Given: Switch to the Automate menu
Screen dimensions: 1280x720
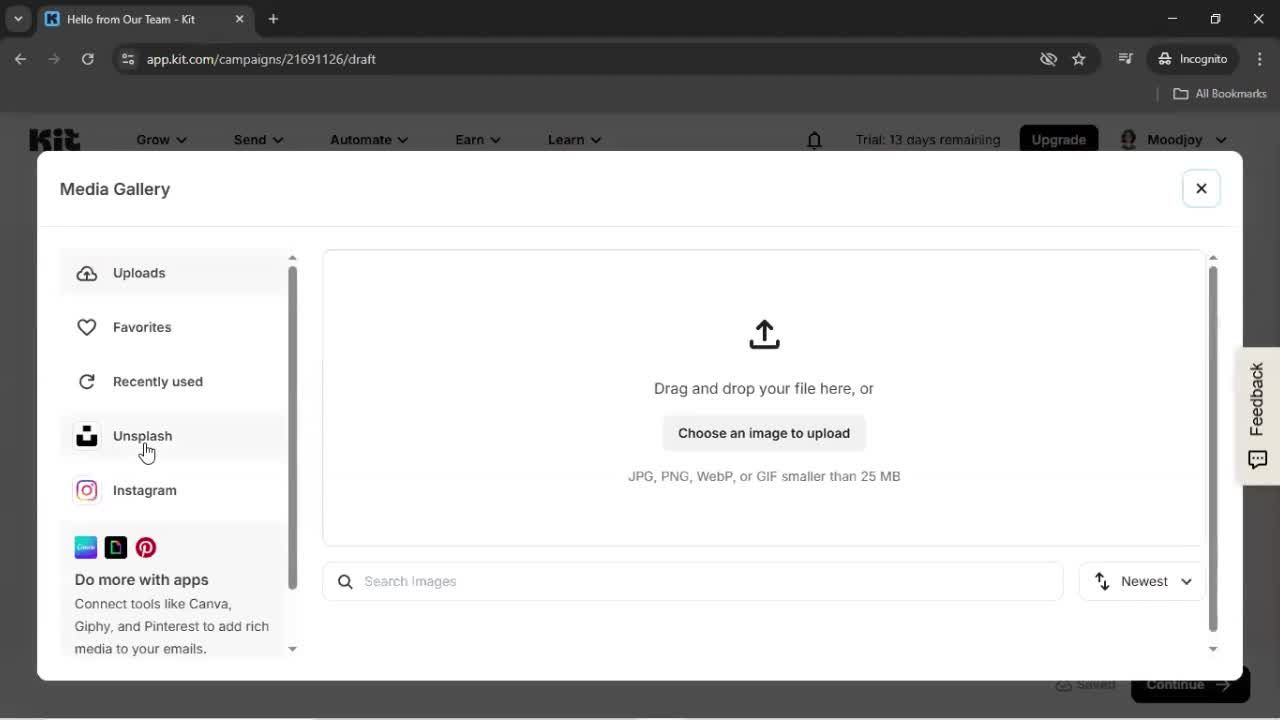Looking at the screenshot, I should point(367,140).
